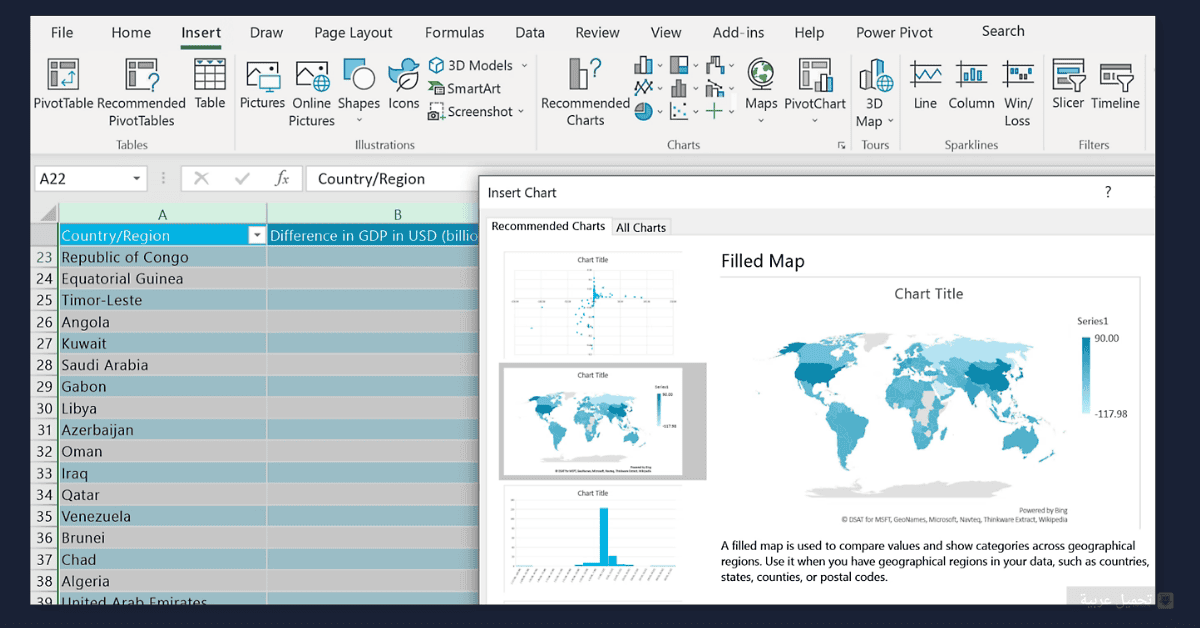Click row header 30
This screenshot has height=628, width=1200.
(x=45, y=408)
